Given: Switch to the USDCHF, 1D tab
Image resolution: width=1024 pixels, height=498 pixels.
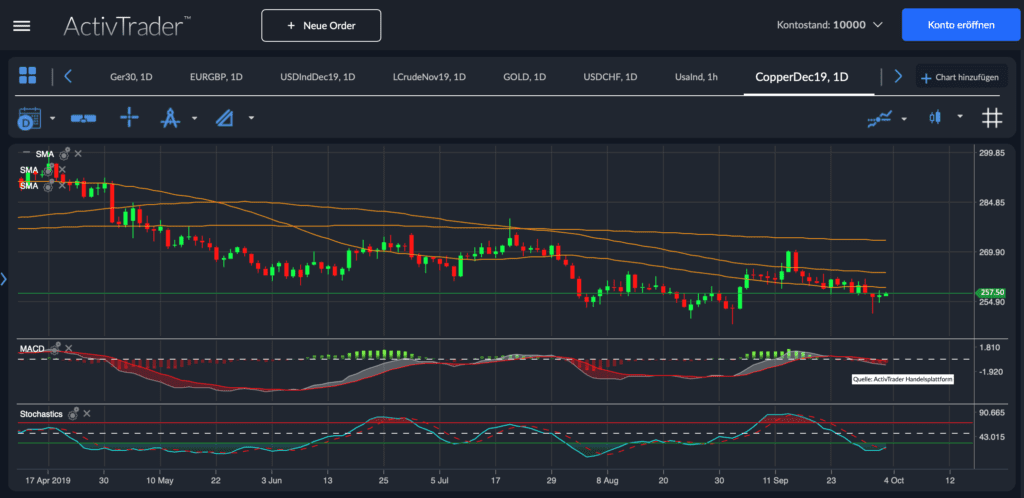Looking at the screenshot, I should (610, 77).
